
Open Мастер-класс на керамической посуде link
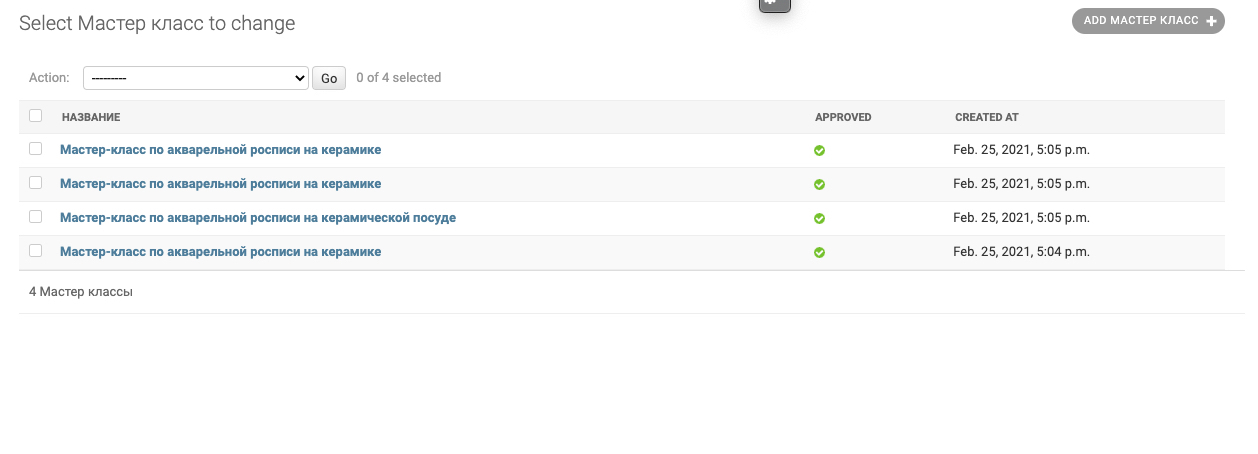tap(258, 217)
